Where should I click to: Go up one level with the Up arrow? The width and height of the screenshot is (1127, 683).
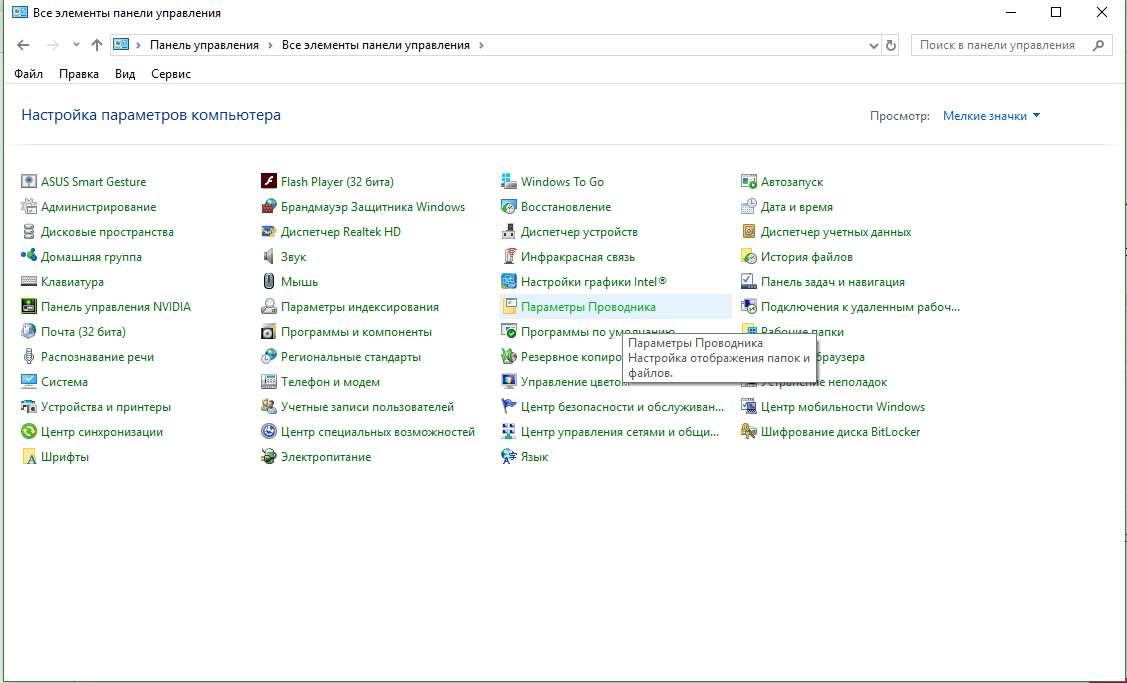click(97, 45)
